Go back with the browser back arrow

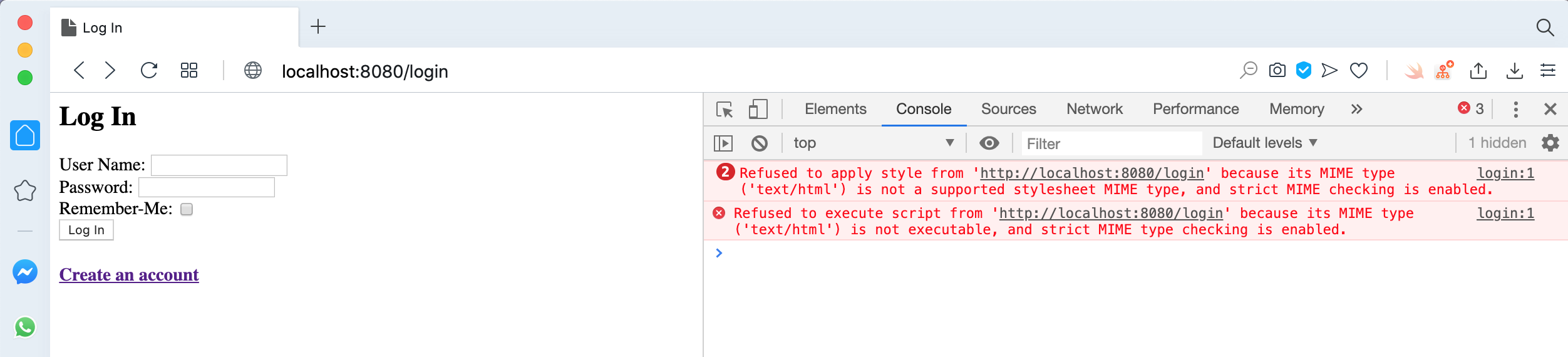[x=79, y=70]
